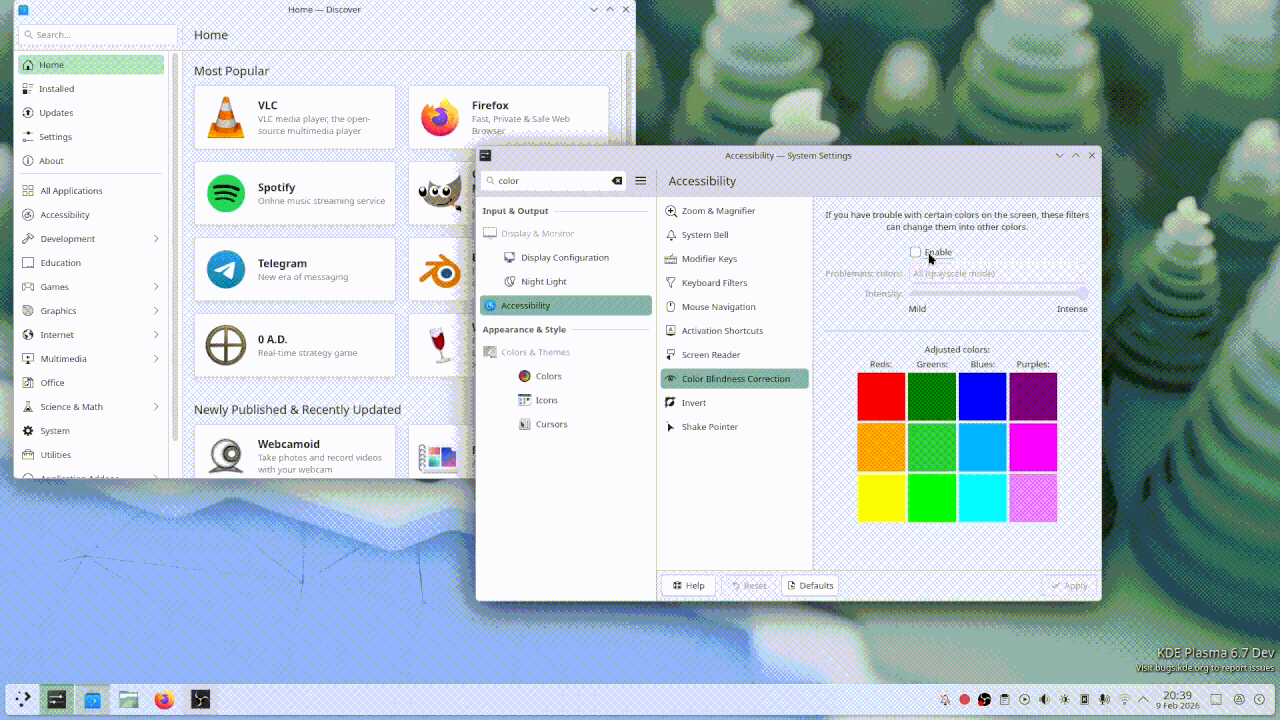Go to Home in Discover sidebar
This screenshot has width=1280, height=720.
tap(90, 65)
